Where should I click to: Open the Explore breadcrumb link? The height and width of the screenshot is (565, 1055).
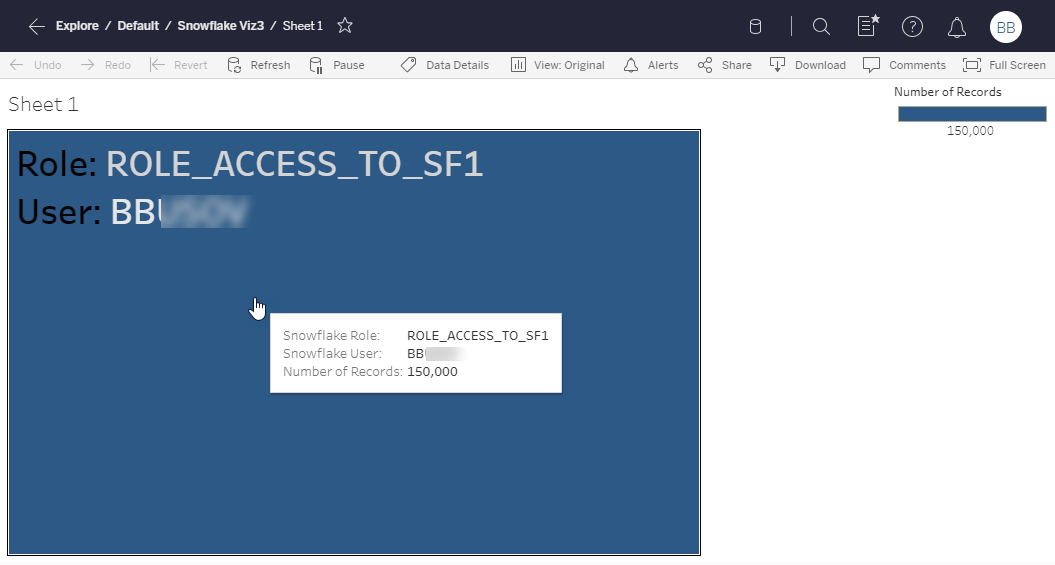[77, 26]
